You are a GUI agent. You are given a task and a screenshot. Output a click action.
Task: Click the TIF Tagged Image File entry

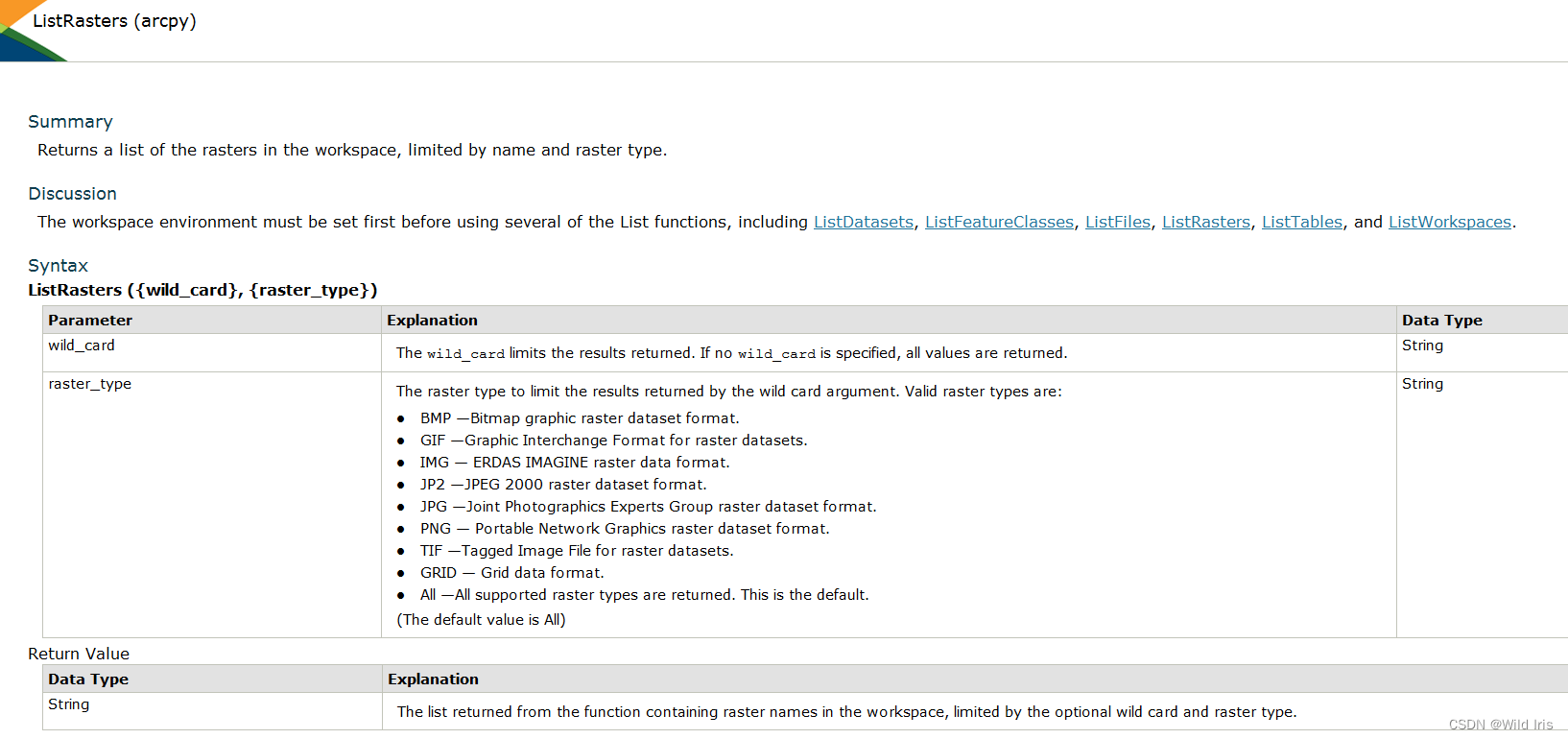tap(577, 551)
